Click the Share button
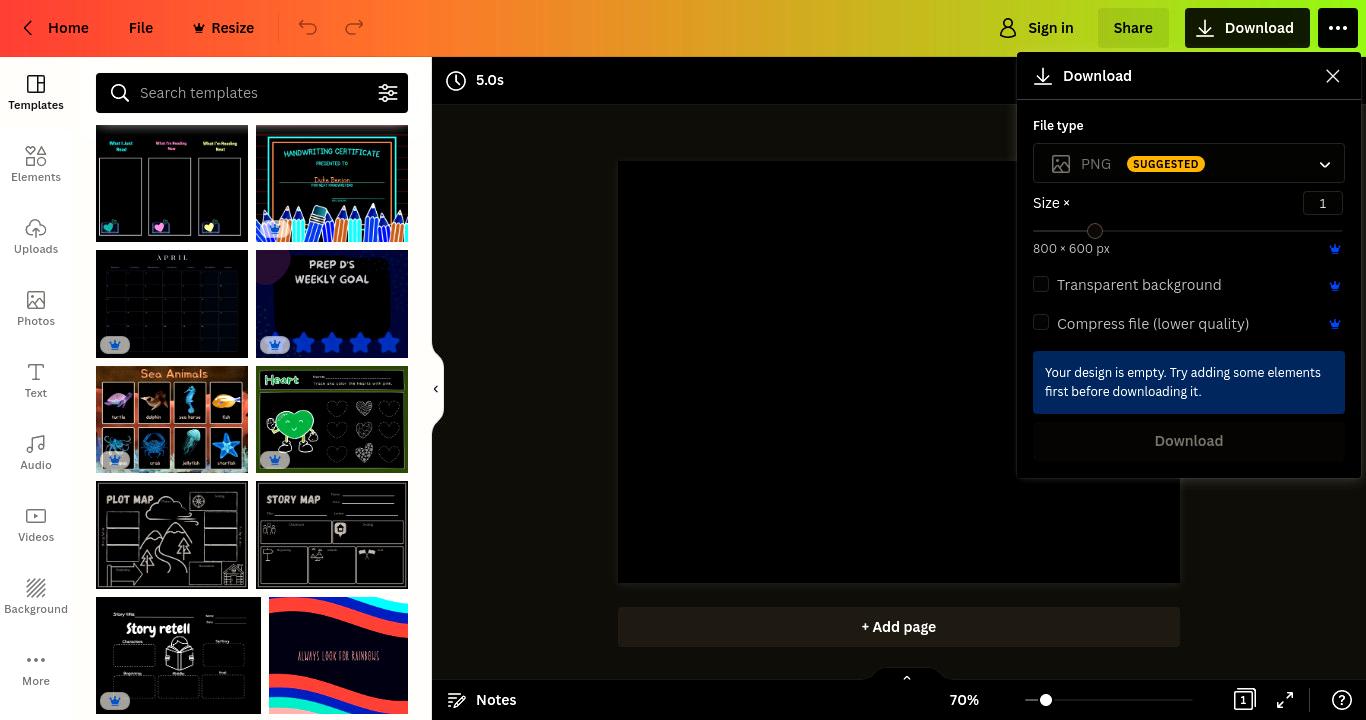The height and width of the screenshot is (720, 1366). click(1133, 28)
